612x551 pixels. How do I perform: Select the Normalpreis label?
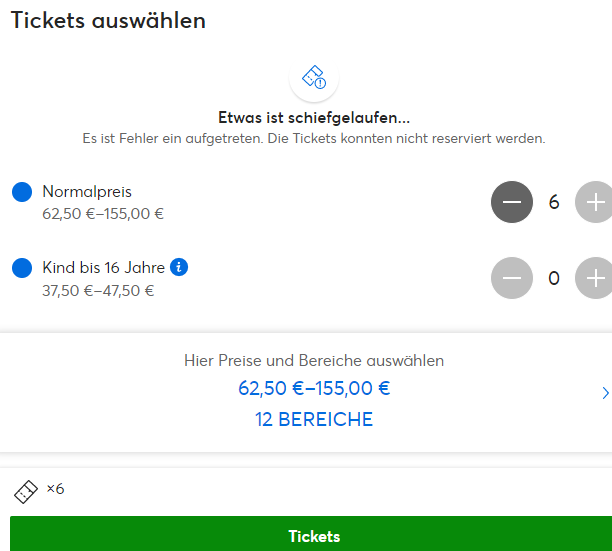tap(87, 191)
